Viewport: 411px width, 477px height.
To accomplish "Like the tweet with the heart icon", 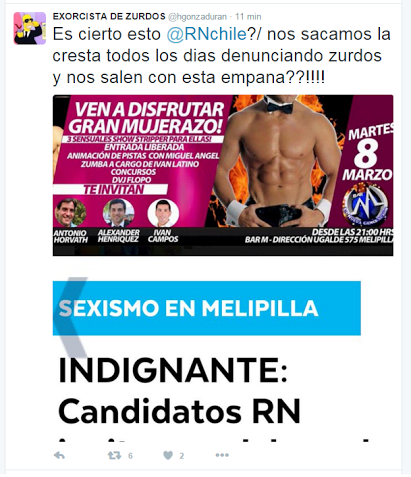I will [x=168, y=455].
